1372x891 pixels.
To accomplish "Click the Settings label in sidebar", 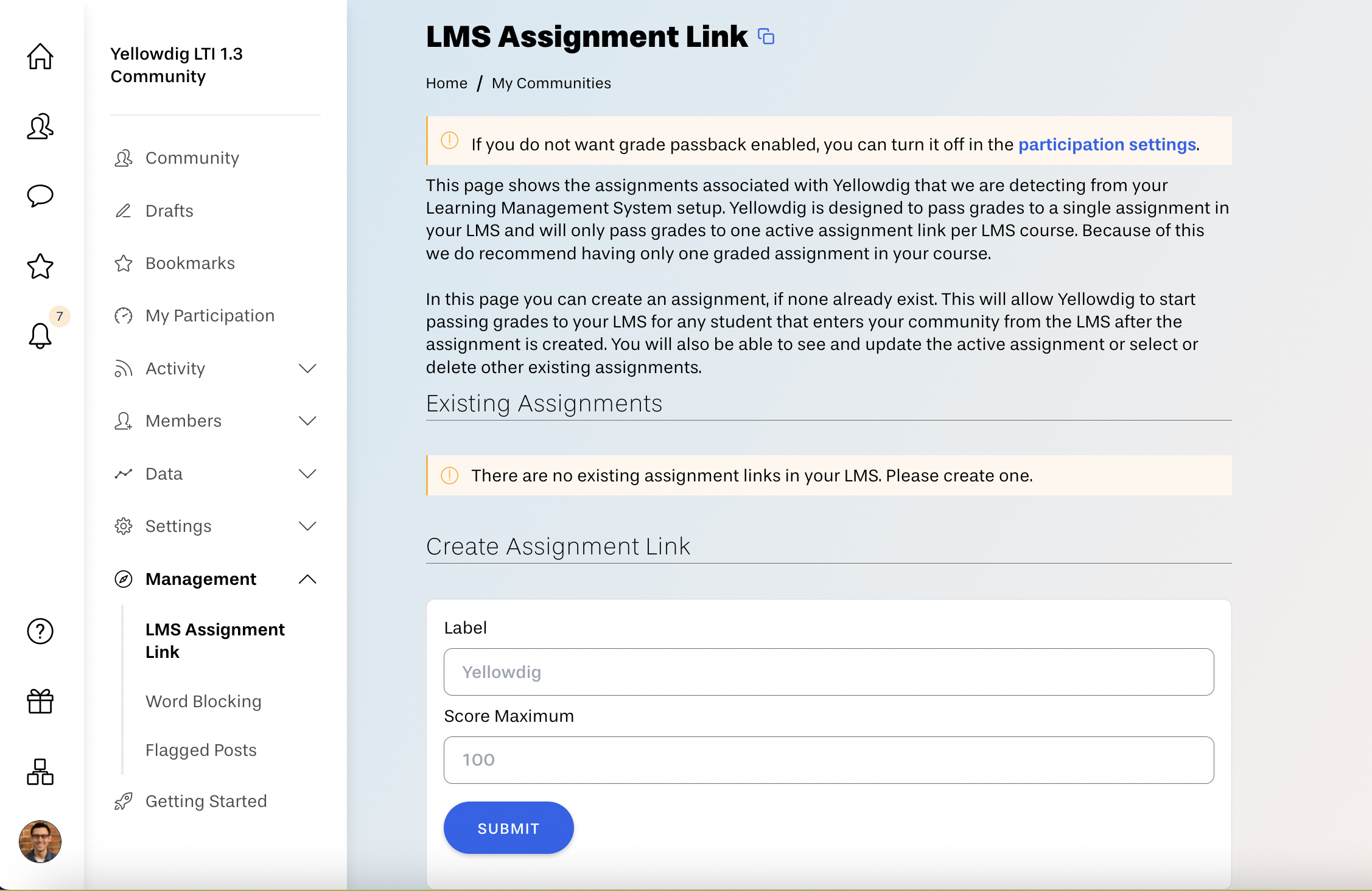I will 178,526.
